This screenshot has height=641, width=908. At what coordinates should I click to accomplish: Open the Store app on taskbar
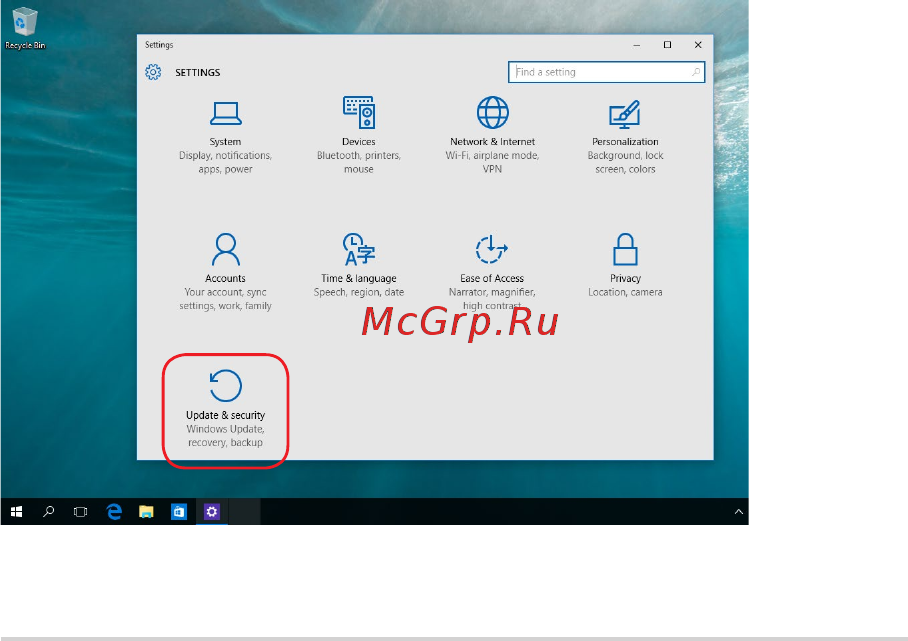[x=179, y=511]
